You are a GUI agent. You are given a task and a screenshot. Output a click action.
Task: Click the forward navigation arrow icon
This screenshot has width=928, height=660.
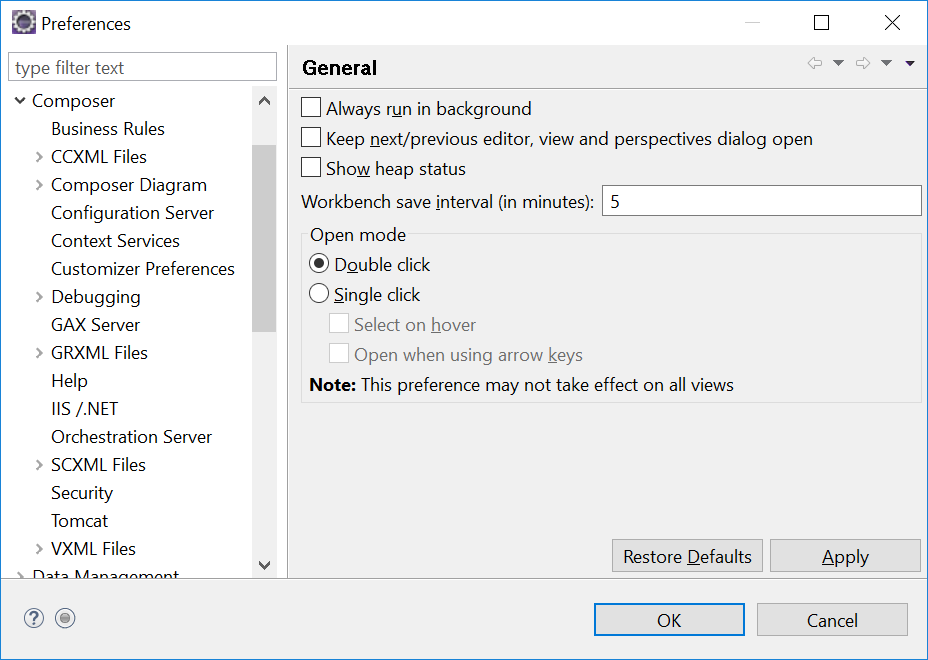862,64
